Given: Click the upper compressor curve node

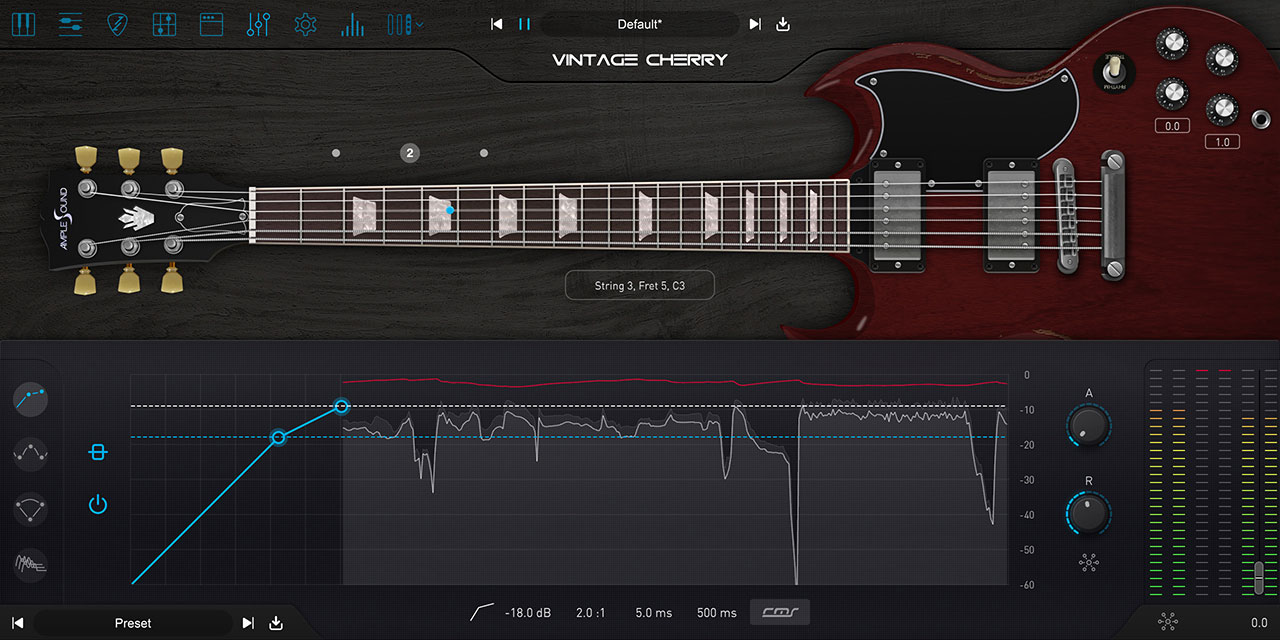Looking at the screenshot, I should tap(341, 406).
